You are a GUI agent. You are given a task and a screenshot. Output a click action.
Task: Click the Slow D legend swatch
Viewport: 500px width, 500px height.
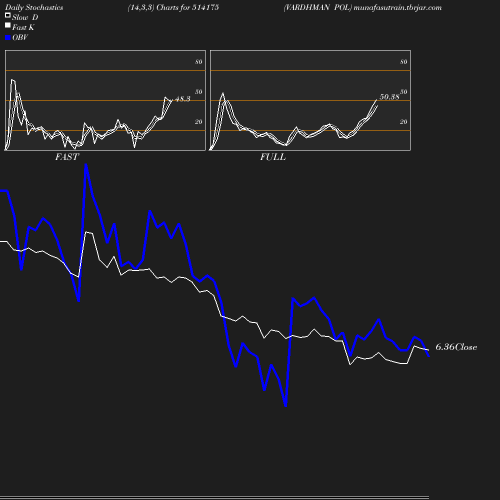coord(8,15)
